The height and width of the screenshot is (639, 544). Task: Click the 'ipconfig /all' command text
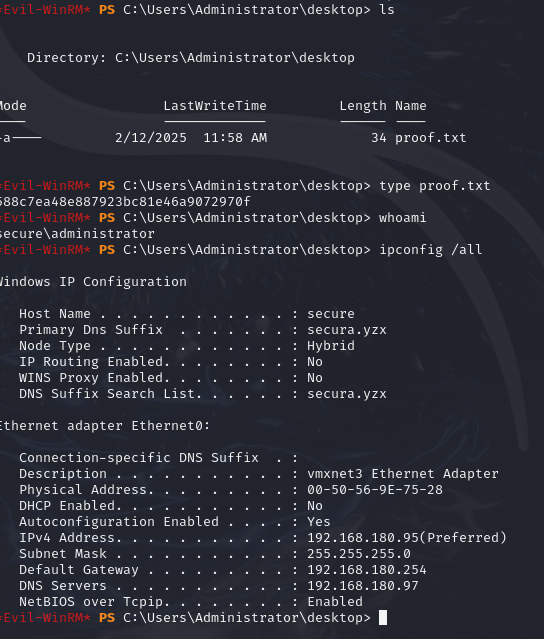pyautogui.click(x=431, y=249)
